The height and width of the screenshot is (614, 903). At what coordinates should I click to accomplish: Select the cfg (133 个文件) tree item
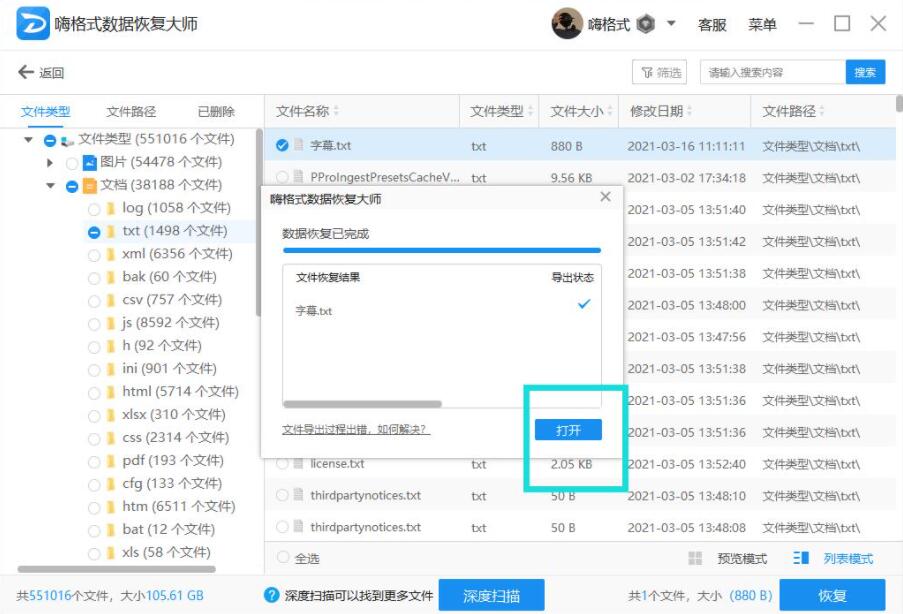pos(172,484)
